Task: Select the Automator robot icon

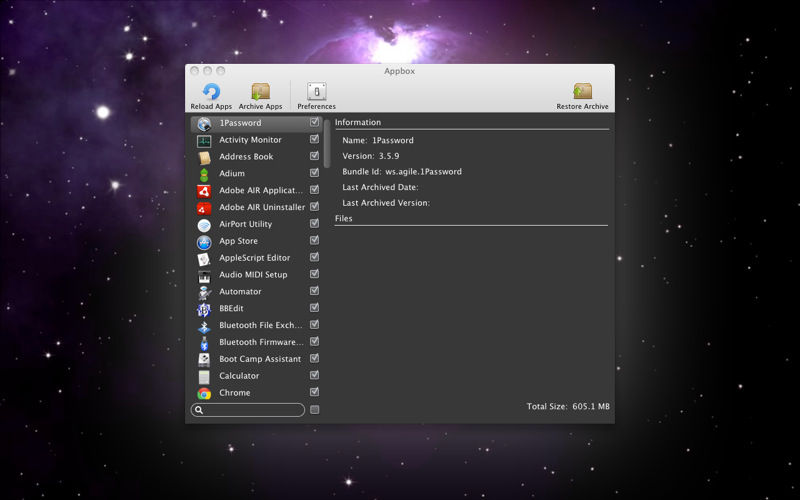Action: pos(204,292)
